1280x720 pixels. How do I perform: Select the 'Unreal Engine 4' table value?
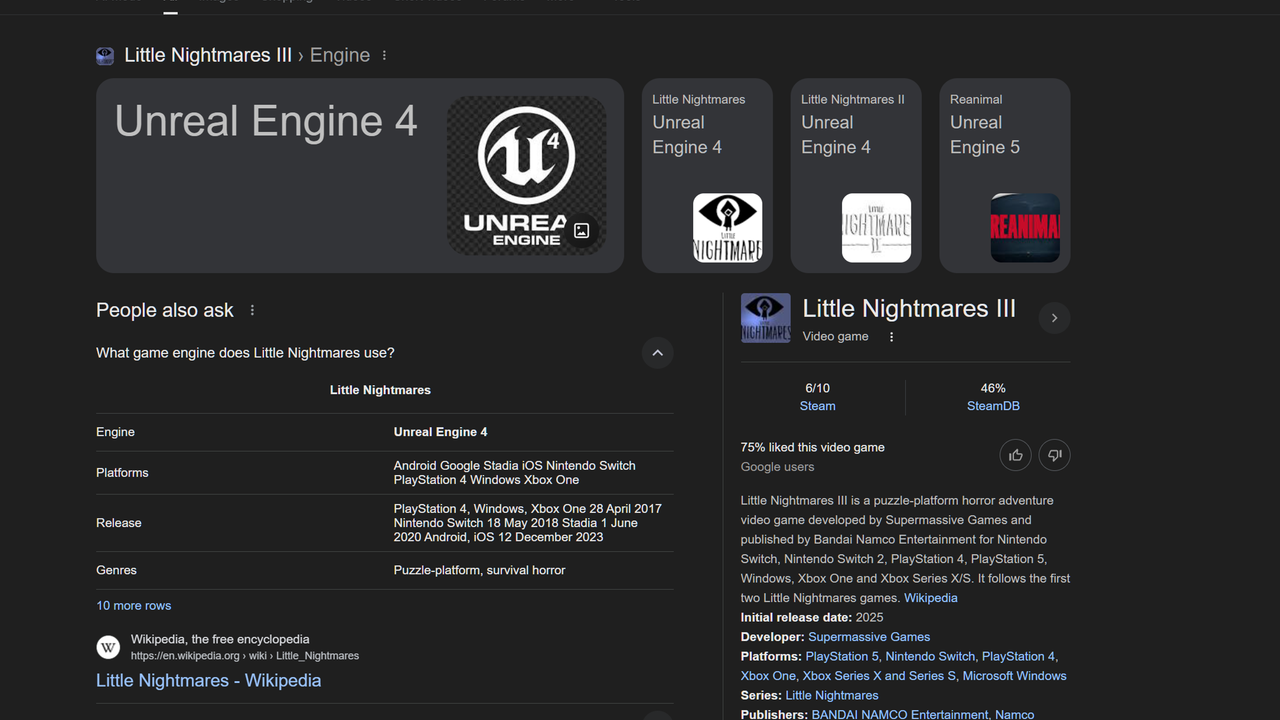[x=441, y=432]
